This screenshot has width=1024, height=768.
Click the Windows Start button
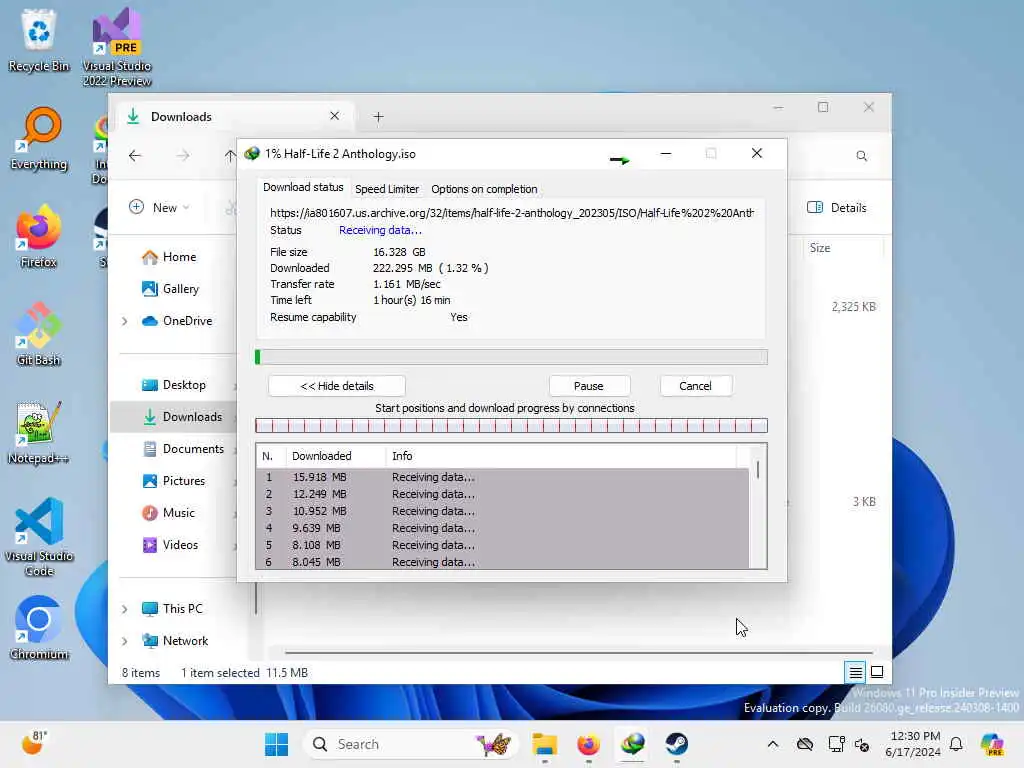pos(276,744)
